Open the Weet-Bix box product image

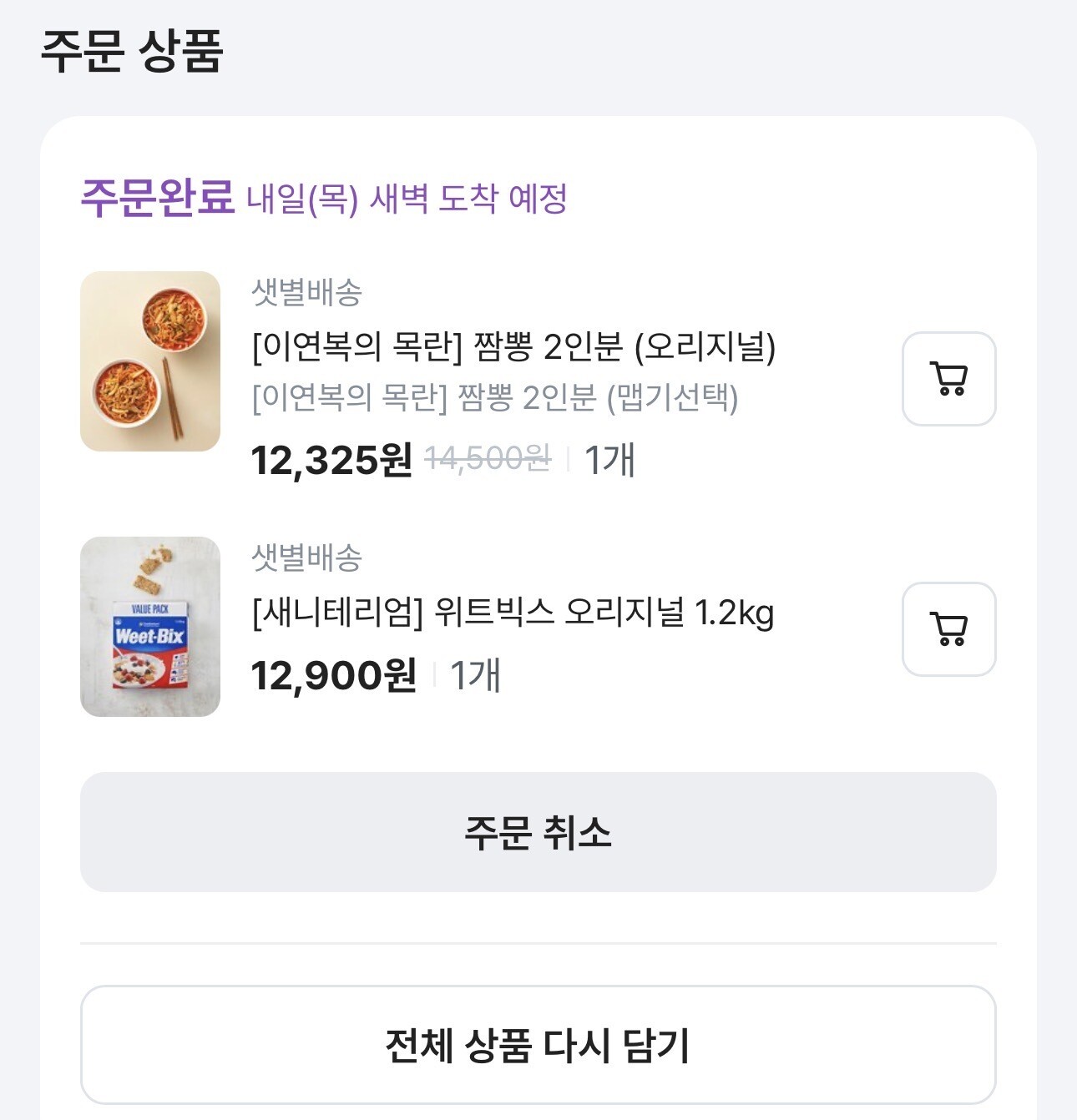[x=150, y=627]
